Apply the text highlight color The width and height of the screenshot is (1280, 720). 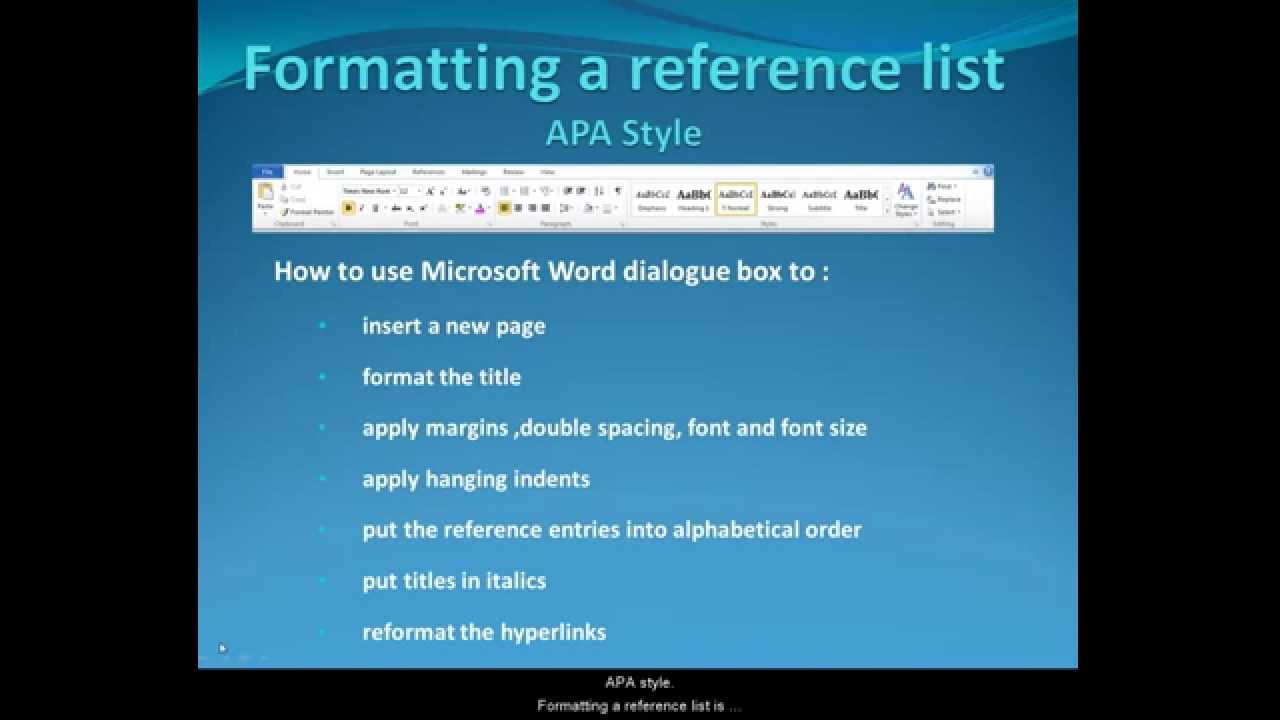point(459,208)
